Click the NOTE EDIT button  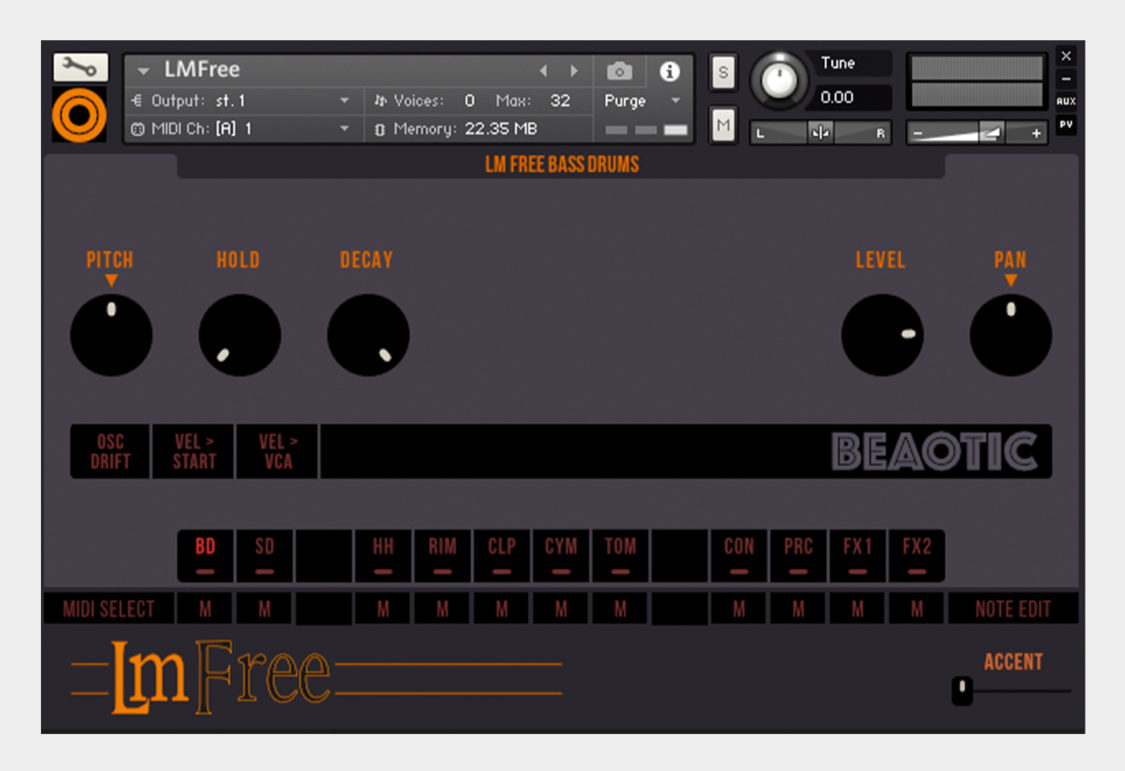point(1013,607)
